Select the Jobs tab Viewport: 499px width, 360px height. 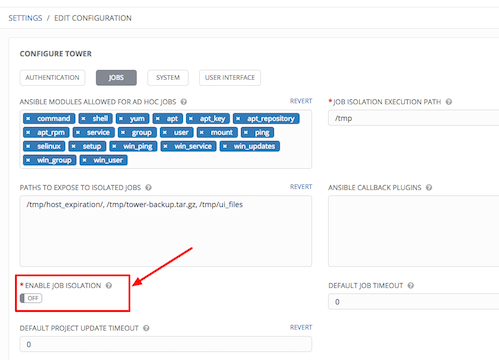(116, 78)
